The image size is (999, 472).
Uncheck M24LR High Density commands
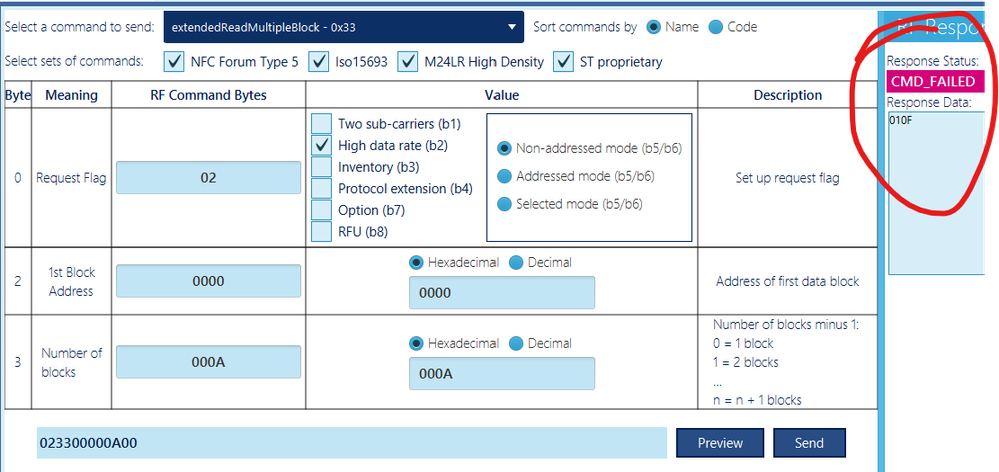click(x=408, y=62)
